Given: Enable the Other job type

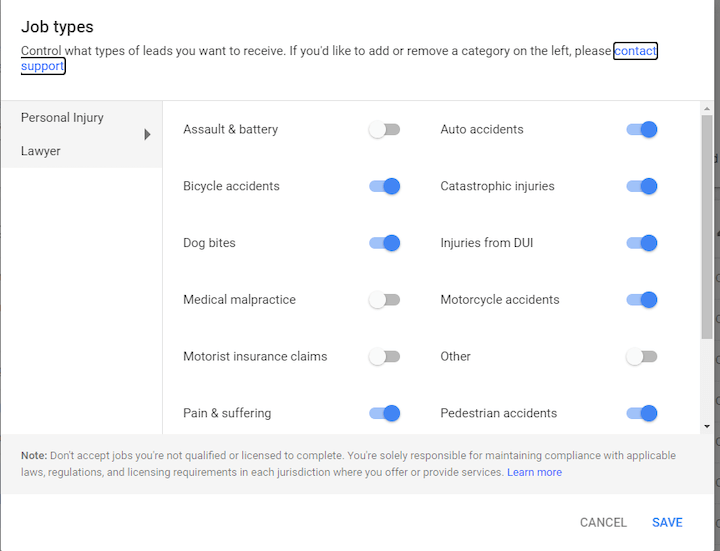Looking at the screenshot, I should 641,357.
